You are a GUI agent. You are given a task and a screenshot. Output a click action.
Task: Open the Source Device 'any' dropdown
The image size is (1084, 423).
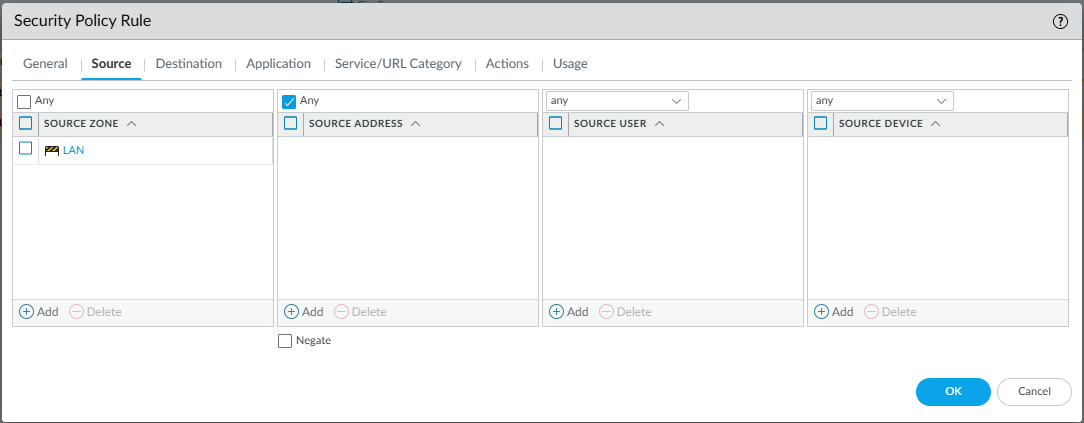pyautogui.click(x=881, y=101)
